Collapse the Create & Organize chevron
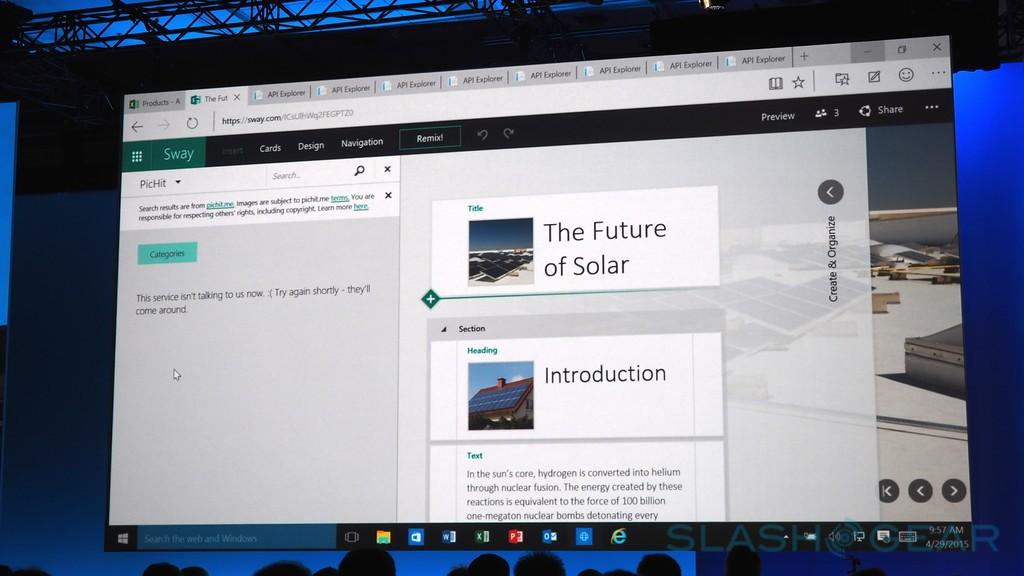Viewport: 1024px width, 576px height. pyautogui.click(x=830, y=192)
